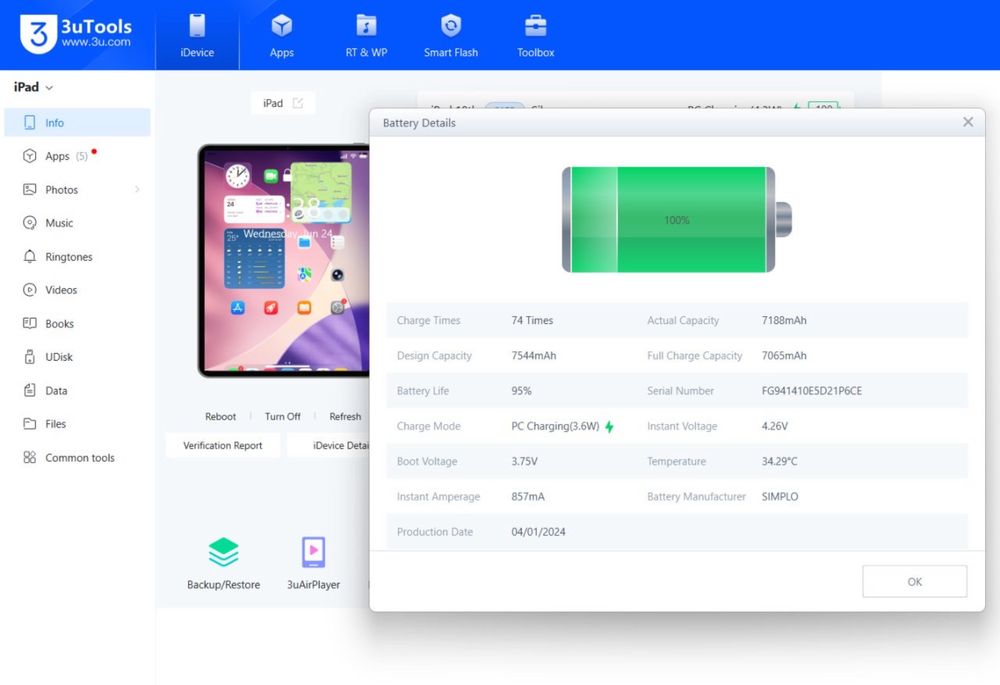Open Books in the sidebar
Image resolution: width=1000 pixels, height=685 pixels.
point(77,323)
